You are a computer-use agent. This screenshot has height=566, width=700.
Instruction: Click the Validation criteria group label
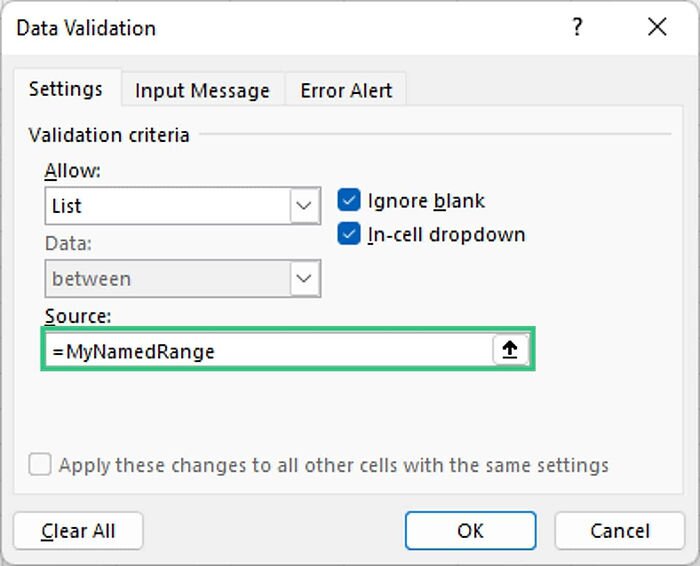pyautogui.click(x=109, y=135)
